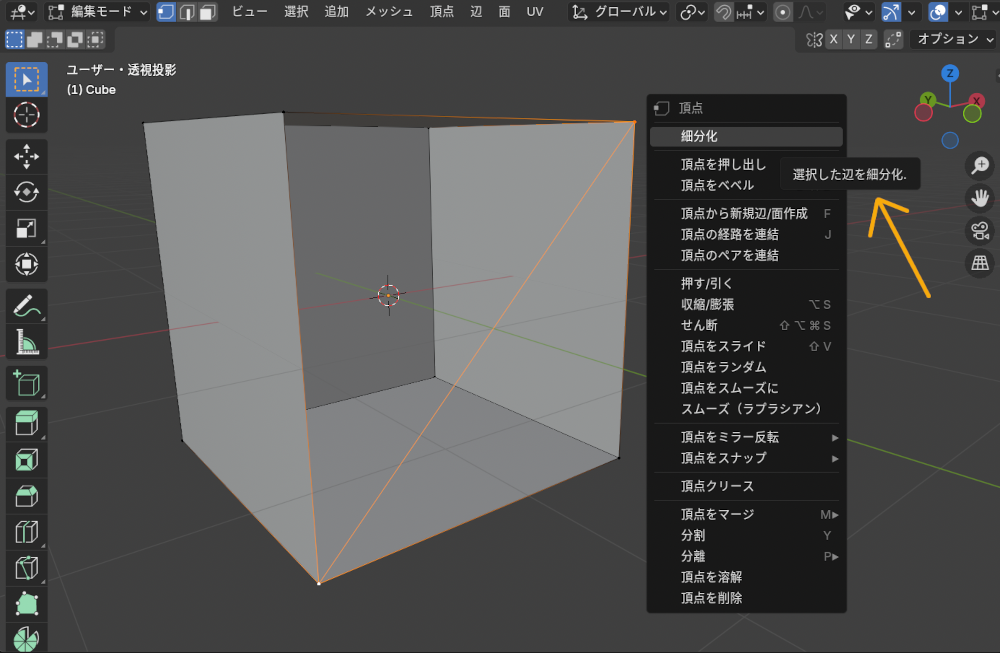Viewport: 1000px width, 653px height.
Task: Click the viewport zoom magnifier icon
Action: (x=980, y=165)
